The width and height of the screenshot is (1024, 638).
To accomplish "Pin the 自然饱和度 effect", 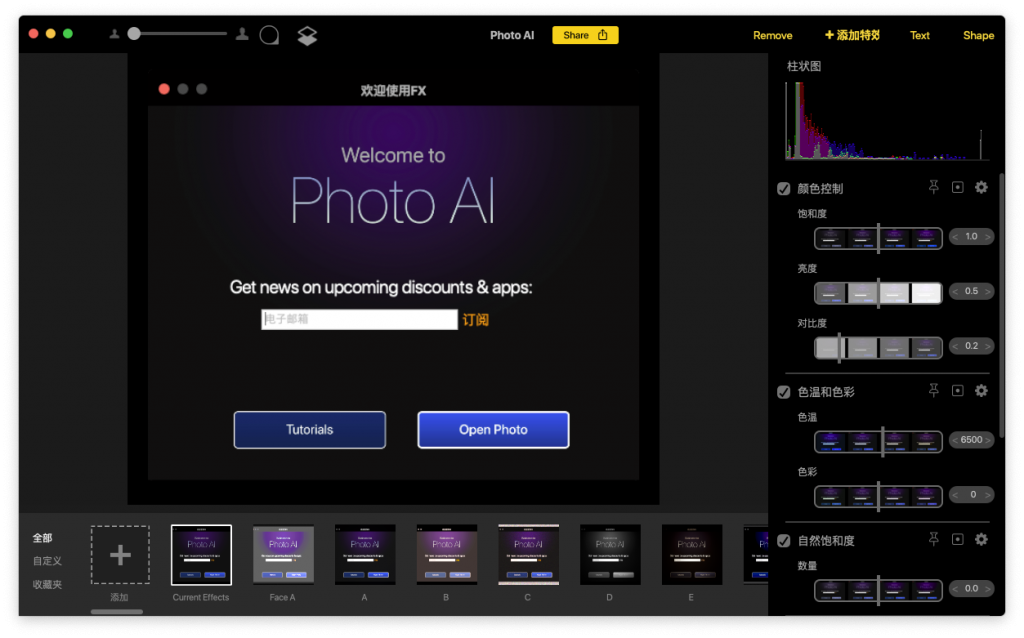I will tap(934, 539).
